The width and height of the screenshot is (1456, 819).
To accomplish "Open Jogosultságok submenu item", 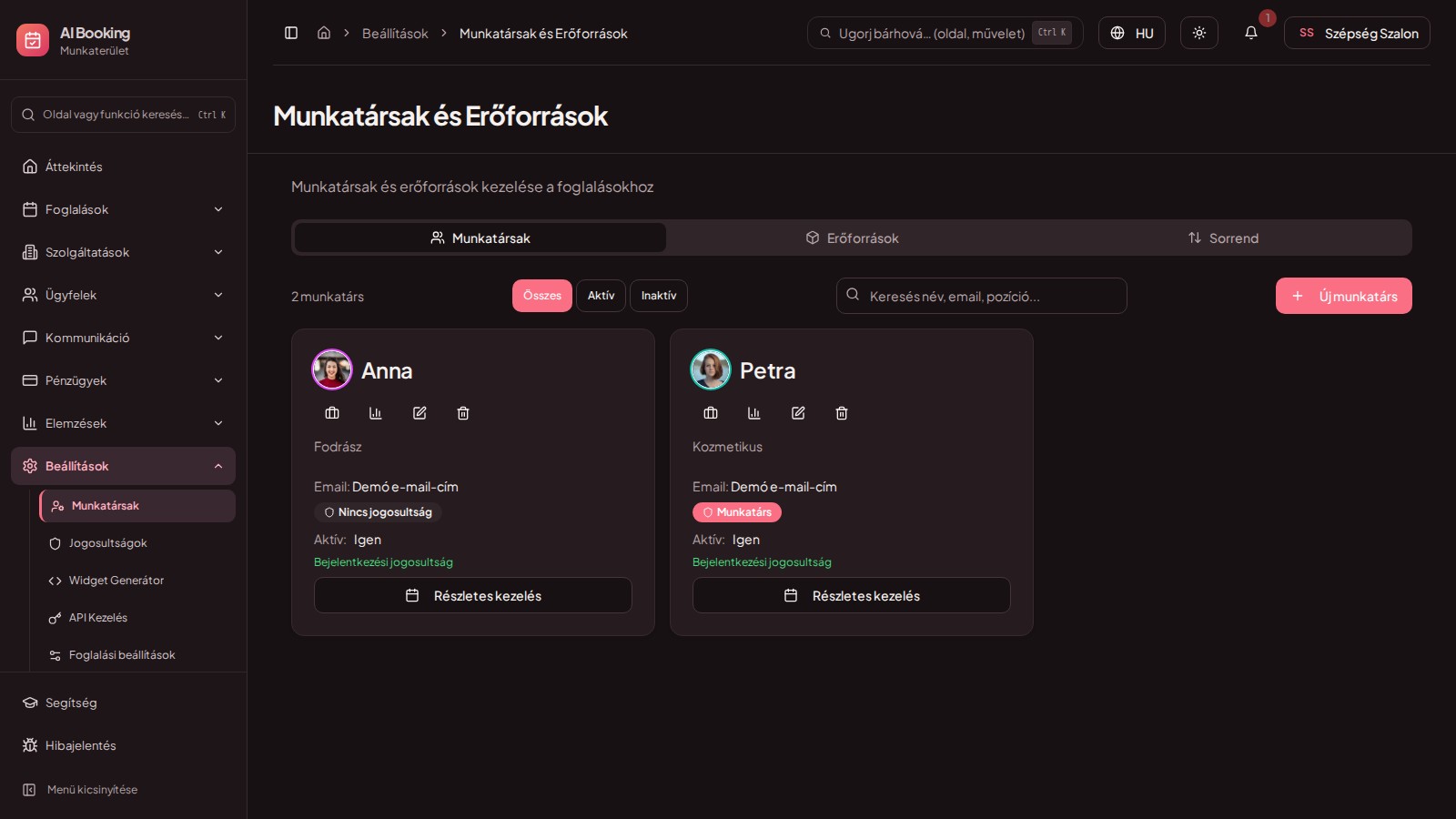I will (137, 543).
